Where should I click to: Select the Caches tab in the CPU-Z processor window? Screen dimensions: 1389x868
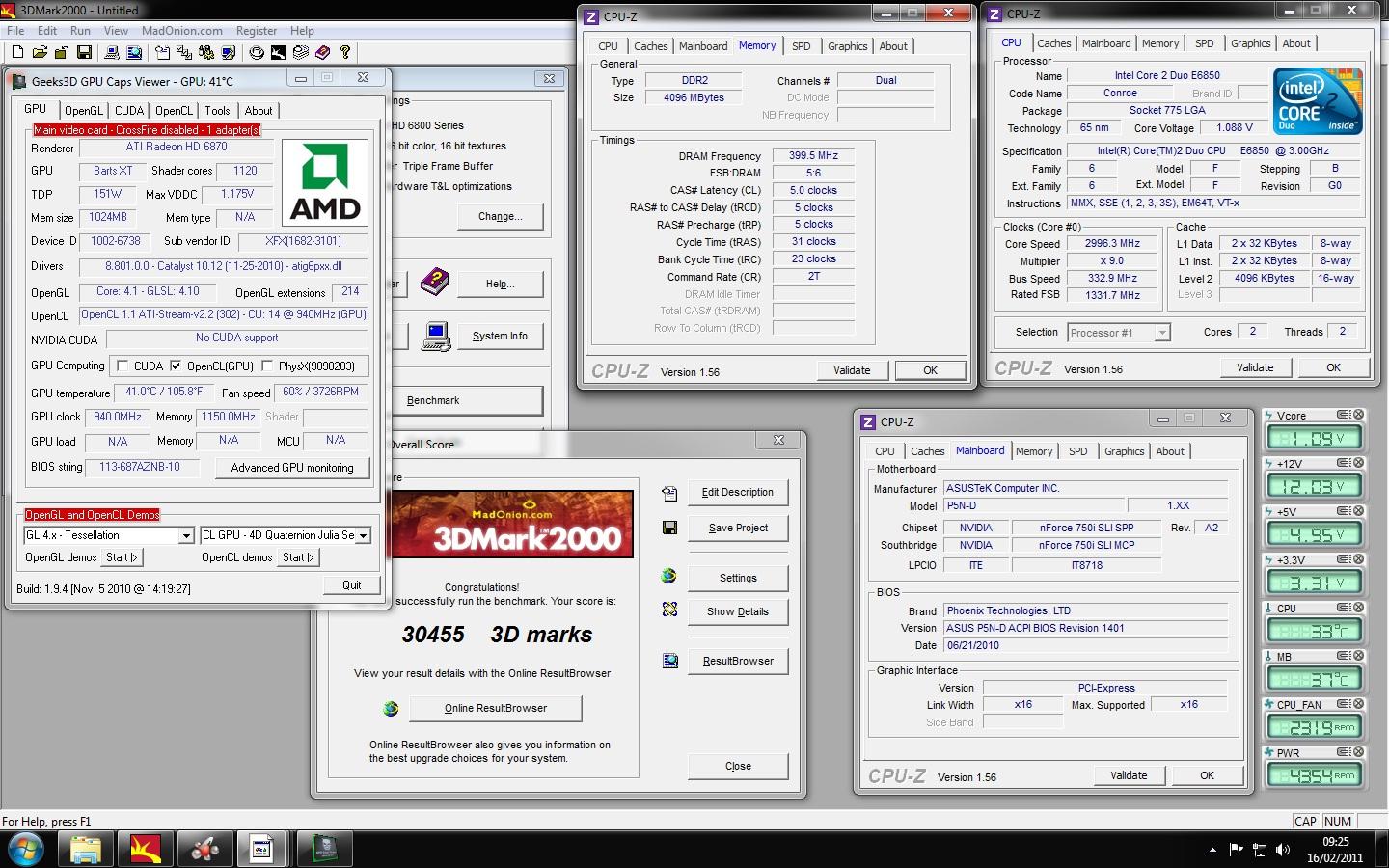click(x=1053, y=43)
